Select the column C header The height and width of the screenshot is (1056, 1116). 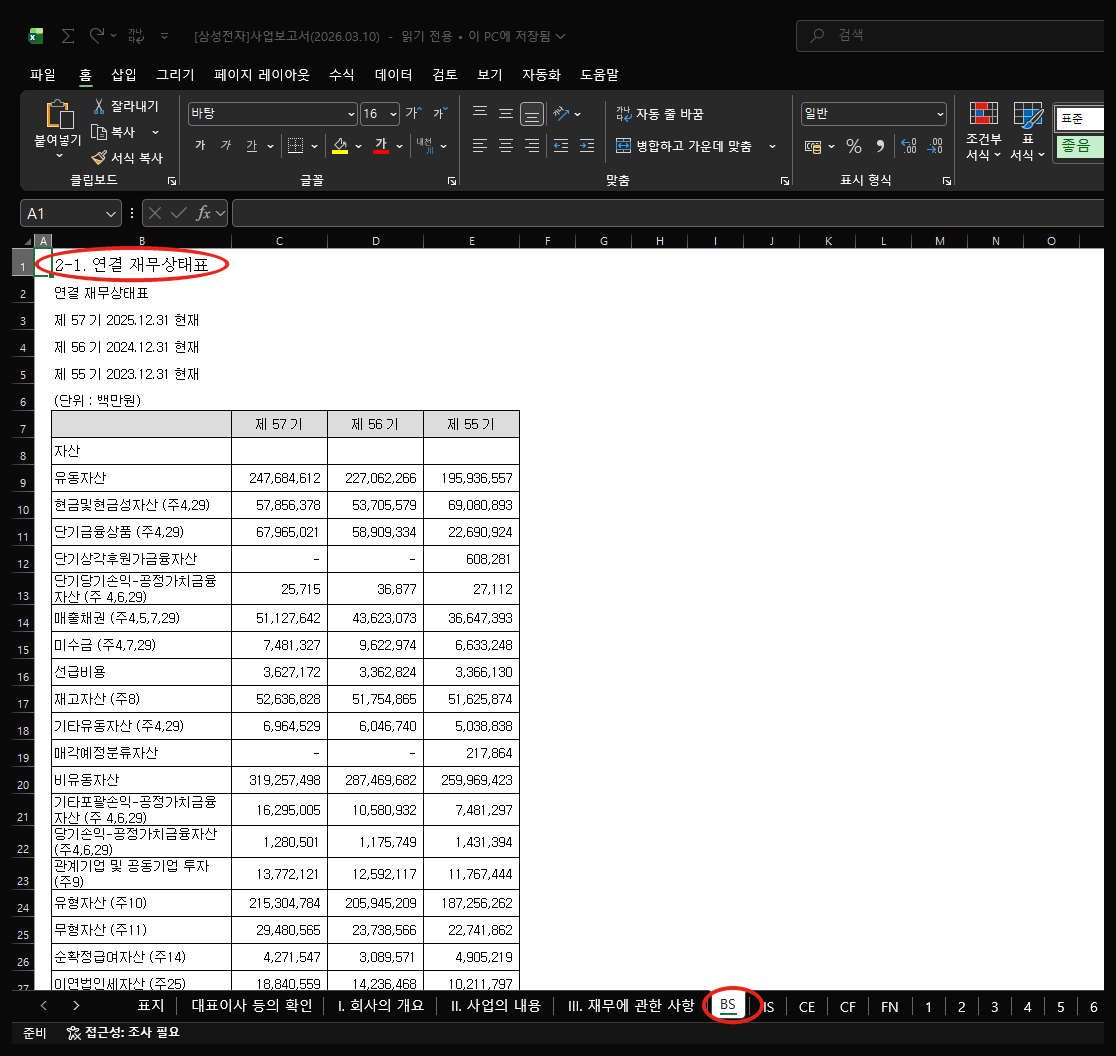[x=279, y=241]
